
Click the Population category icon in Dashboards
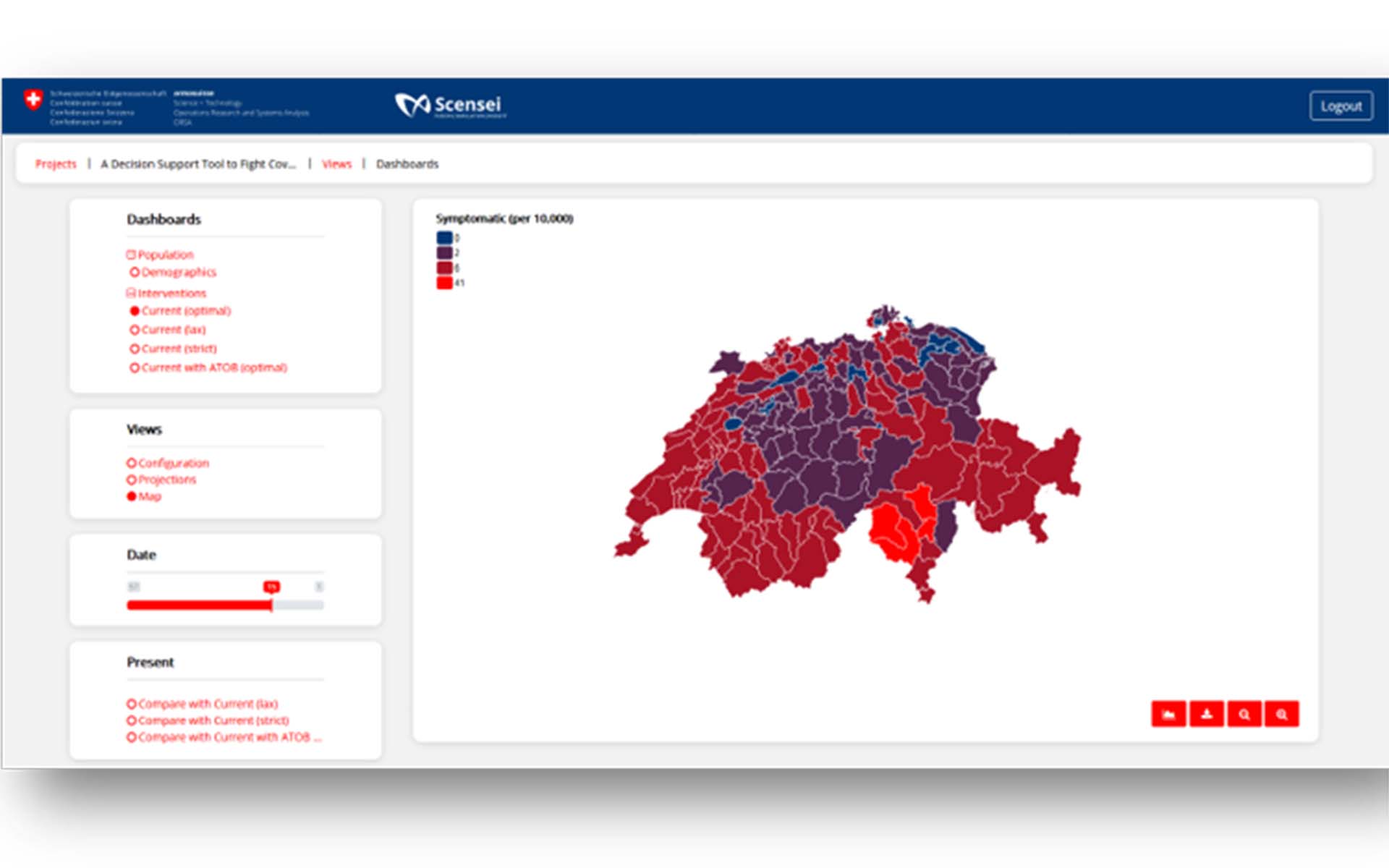(132, 255)
